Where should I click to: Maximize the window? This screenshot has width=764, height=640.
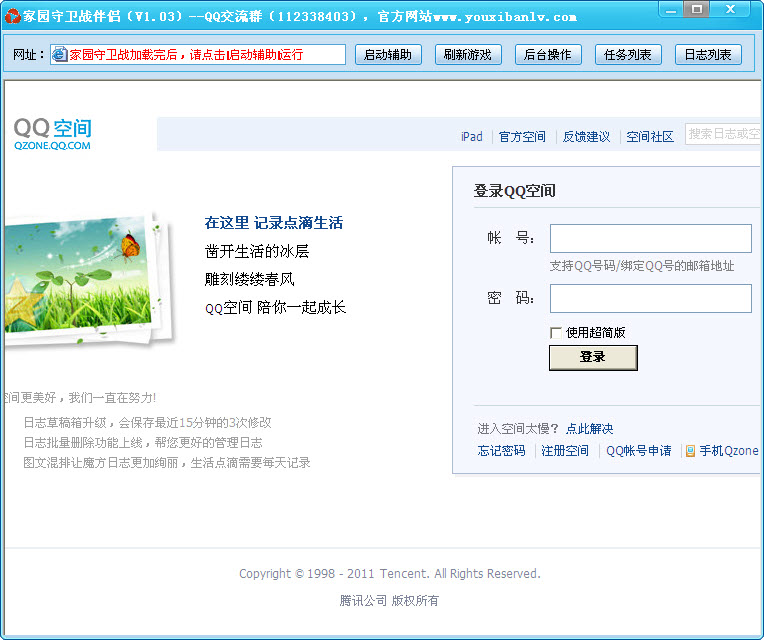(697, 9)
